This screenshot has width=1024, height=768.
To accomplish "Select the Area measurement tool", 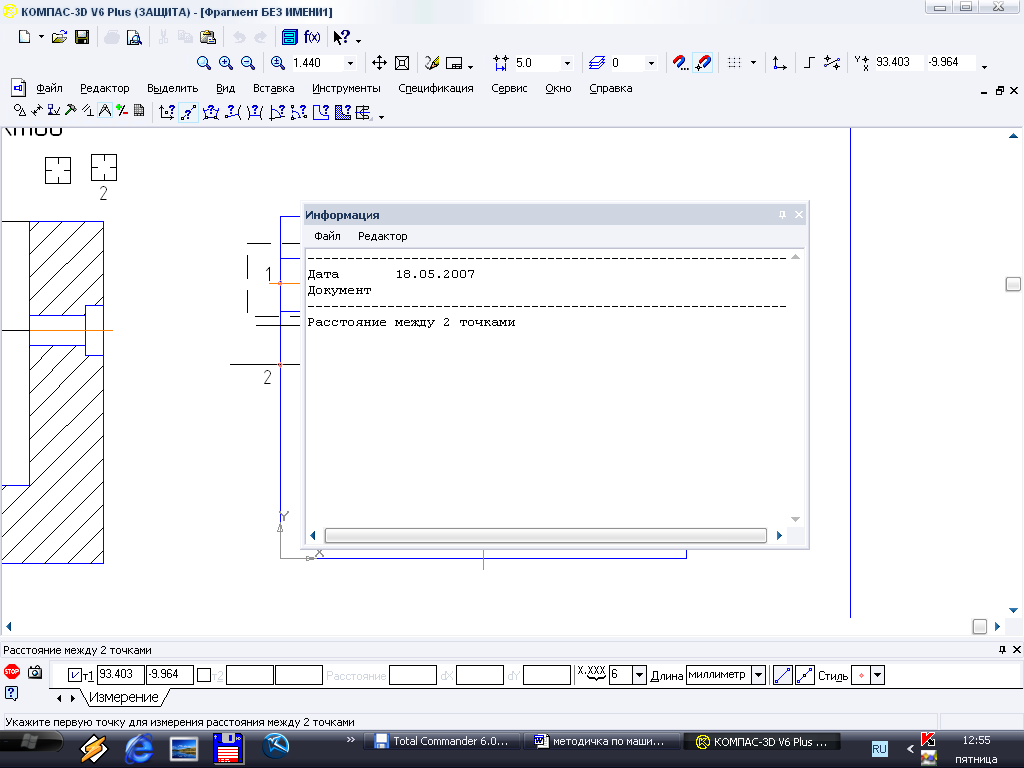I will point(321,112).
